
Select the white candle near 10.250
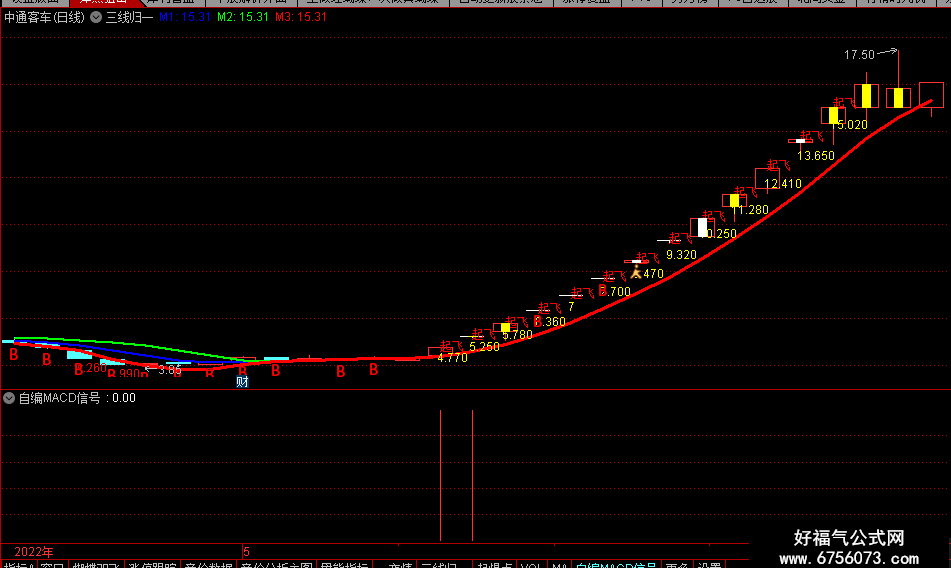pos(702,227)
